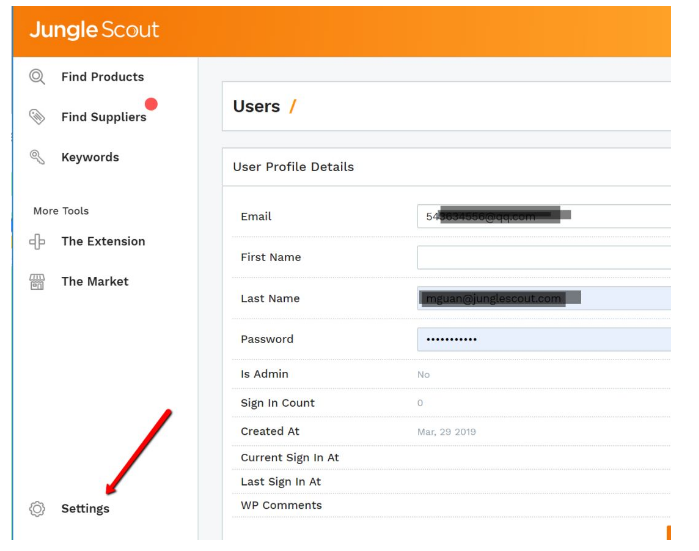Click the Keywords key icon
Viewport: 699px width, 551px height.
[x=37, y=157]
